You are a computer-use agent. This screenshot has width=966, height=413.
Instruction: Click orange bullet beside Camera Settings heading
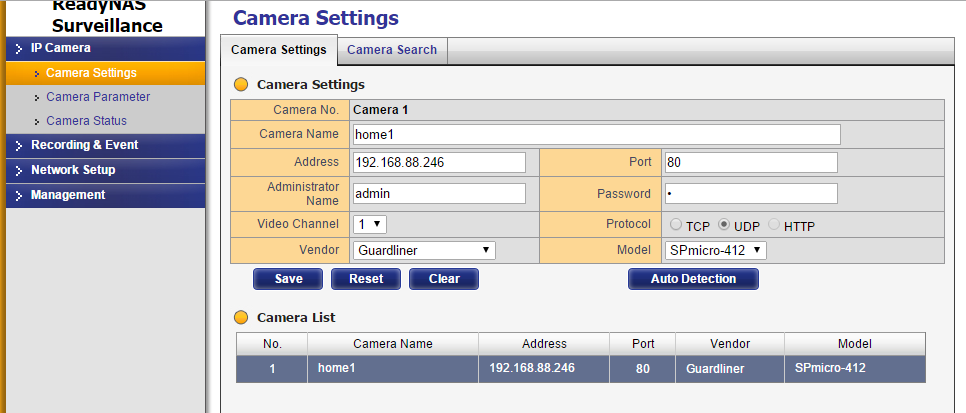pyautogui.click(x=242, y=84)
